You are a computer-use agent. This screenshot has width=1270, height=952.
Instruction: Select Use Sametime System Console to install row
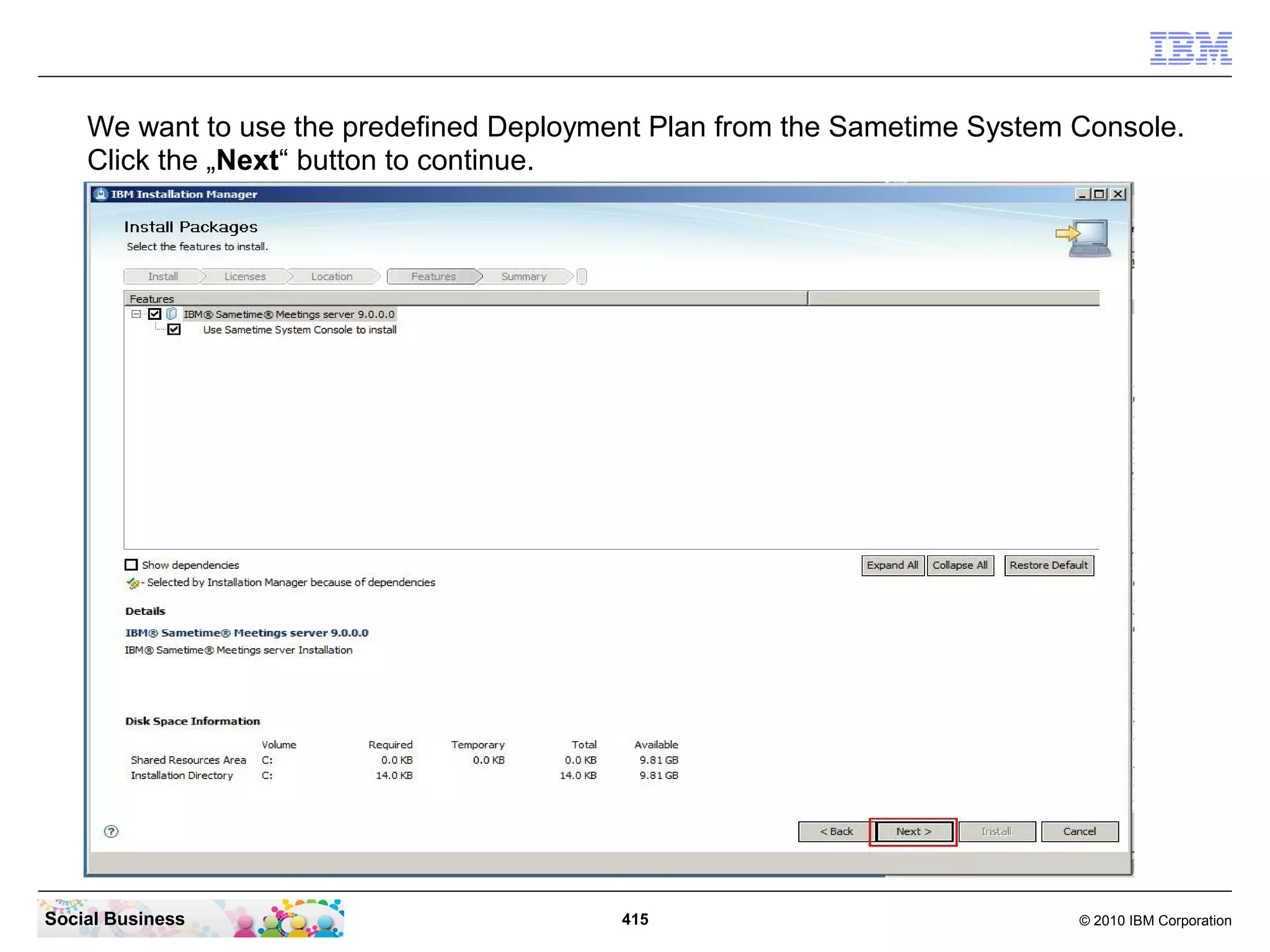300,330
